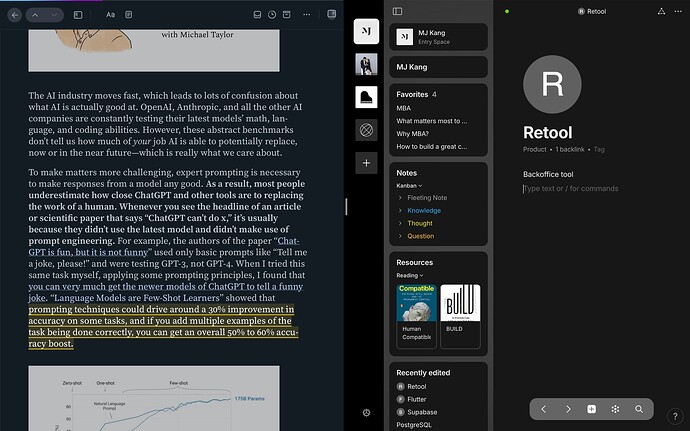Open the MBA favorite
Screen dimensions: 690x431
tap(404, 108)
